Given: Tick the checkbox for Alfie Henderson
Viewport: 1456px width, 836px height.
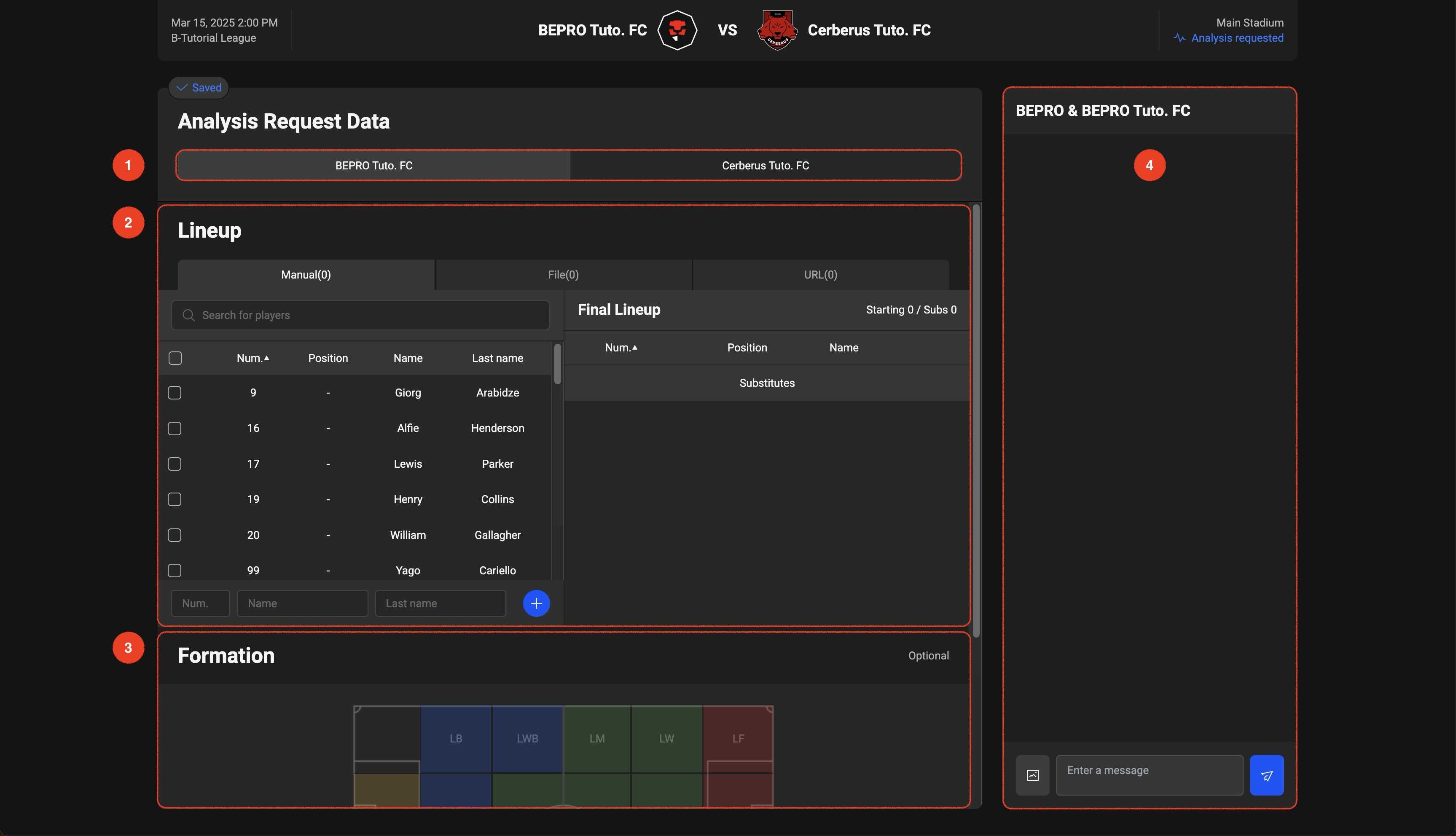Looking at the screenshot, I should pyautogui.click(x=175, y=429).
